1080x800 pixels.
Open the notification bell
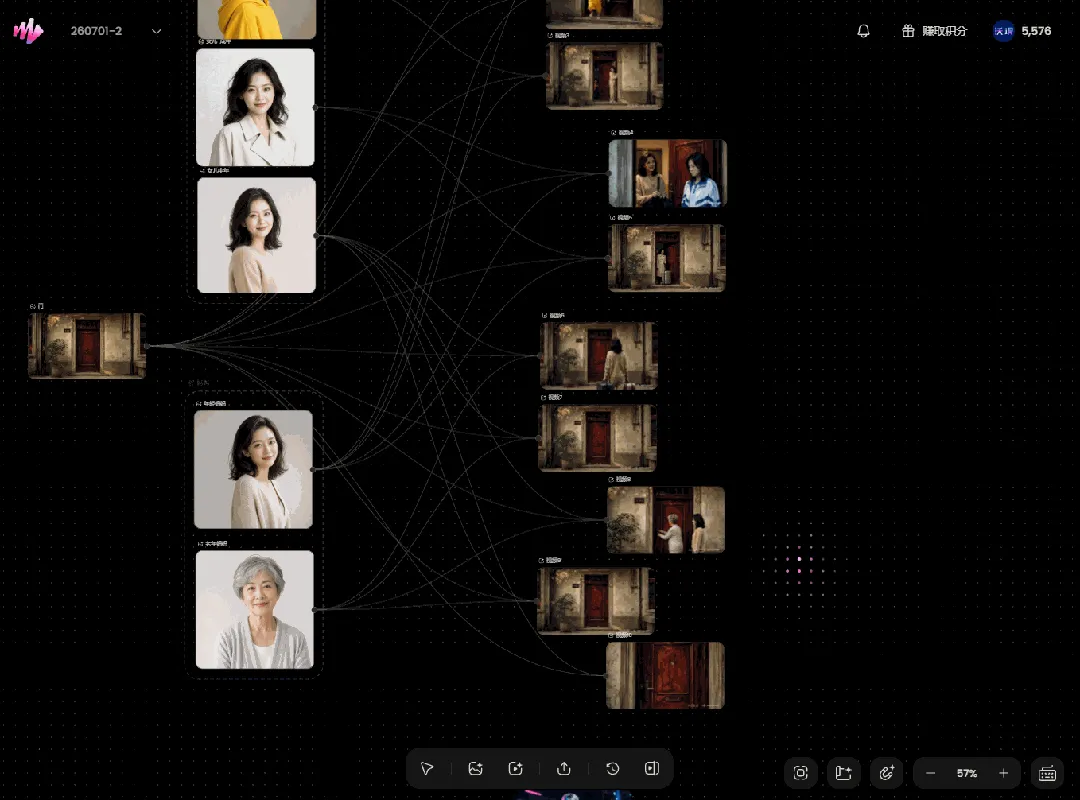[863, 31]
